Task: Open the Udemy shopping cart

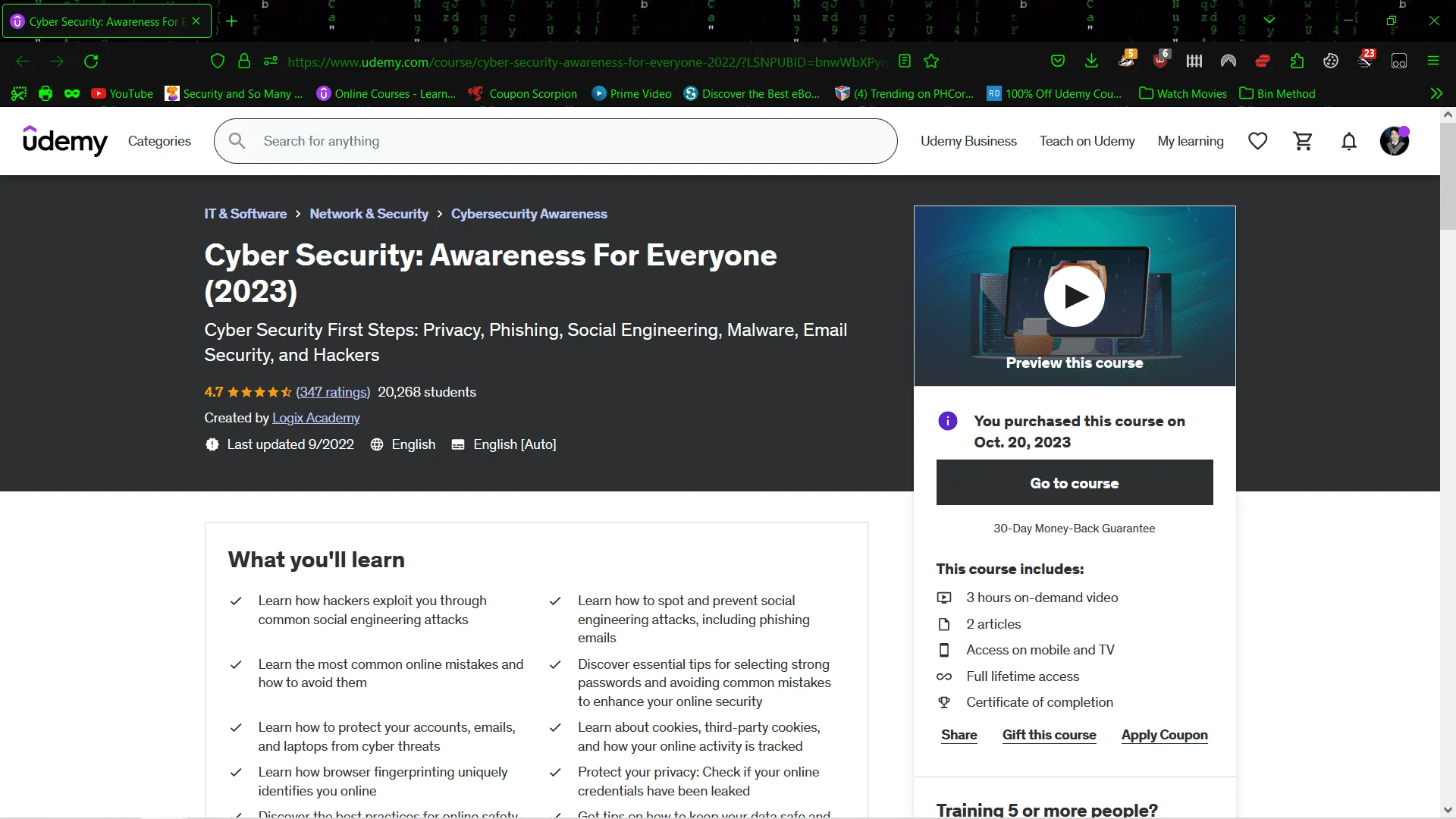Action: coord(1304,141)
